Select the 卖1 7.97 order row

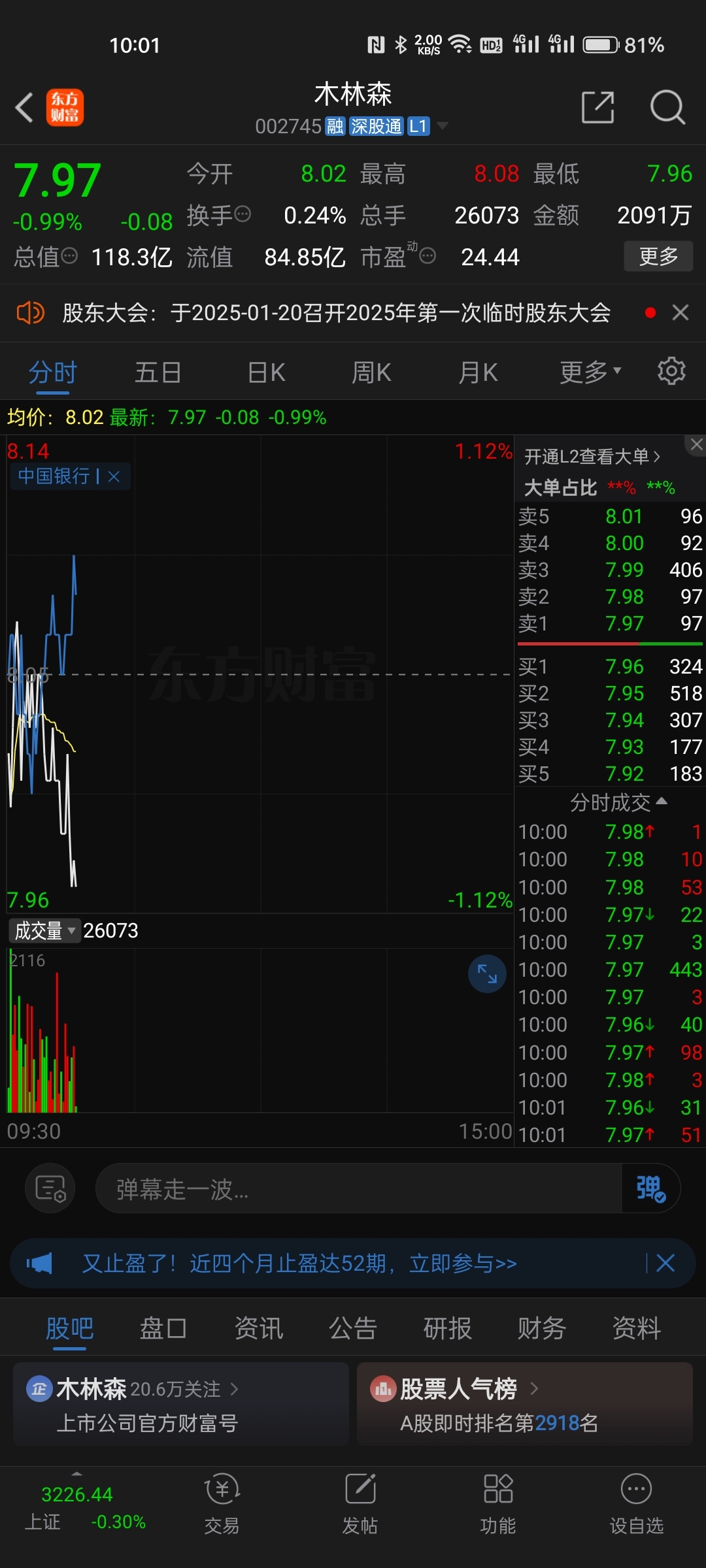coord(610,623)
